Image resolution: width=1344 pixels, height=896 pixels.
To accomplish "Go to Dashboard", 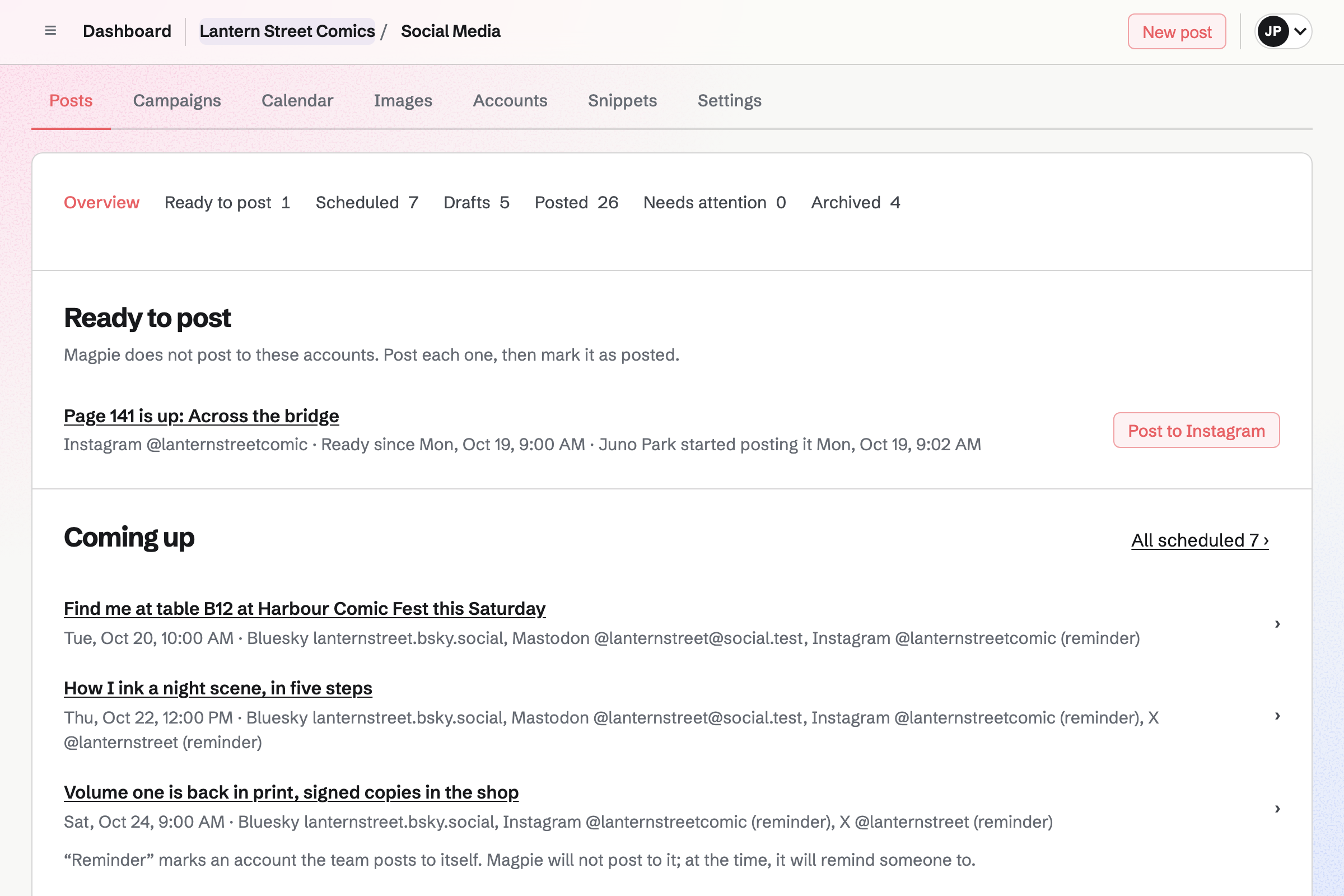I will tap(127, 31).
